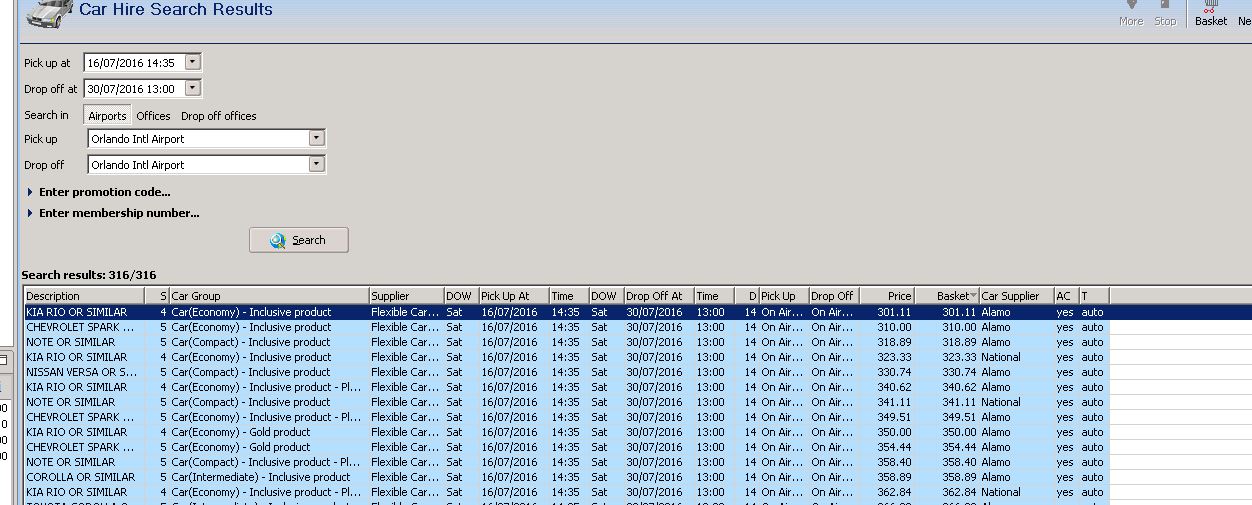Open the Pick up location dropdown arrow
Image resolution: width=1252 pixels, height=505 pixels.
point(317,138)
